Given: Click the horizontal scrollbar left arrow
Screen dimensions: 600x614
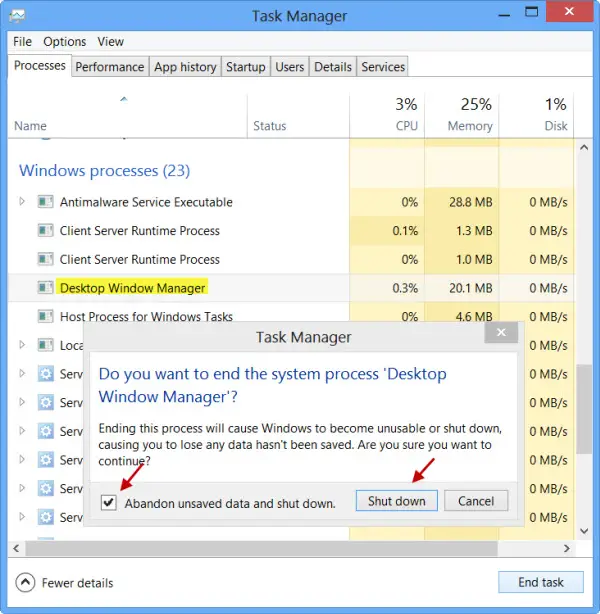Looking at the screenshot, I should 16,549.
